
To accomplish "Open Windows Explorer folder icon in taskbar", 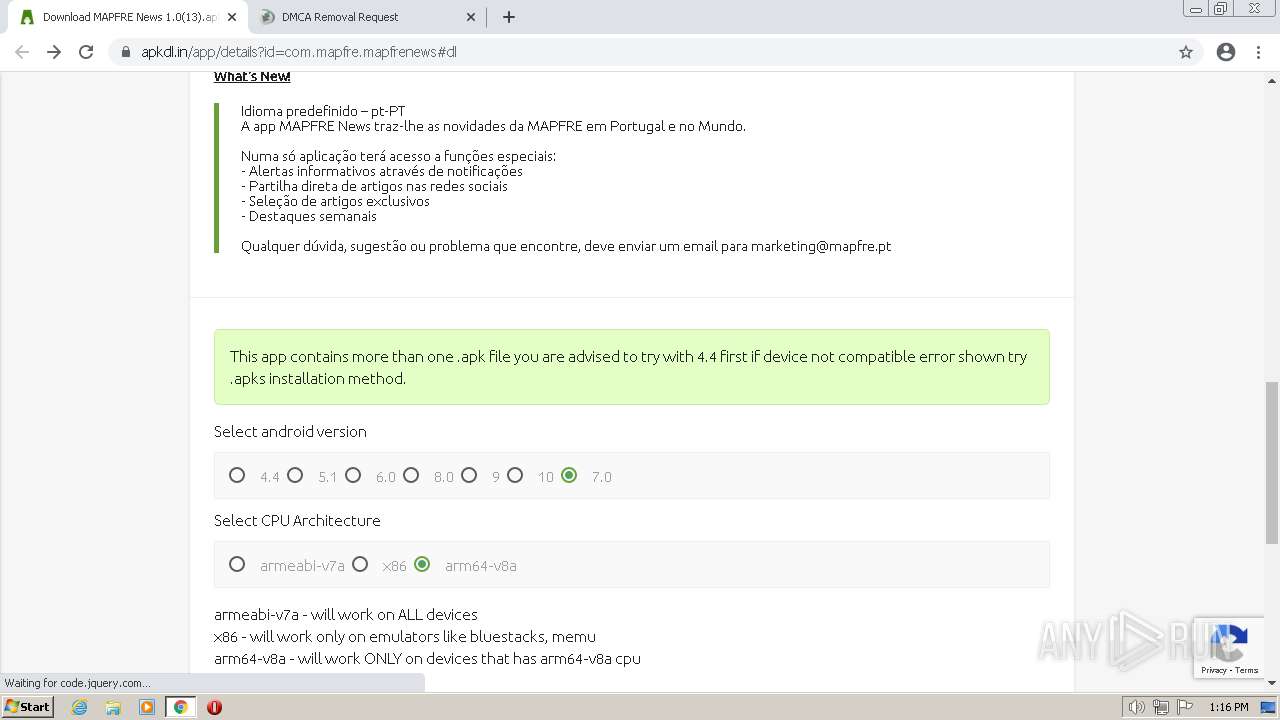I will point(113,707).
